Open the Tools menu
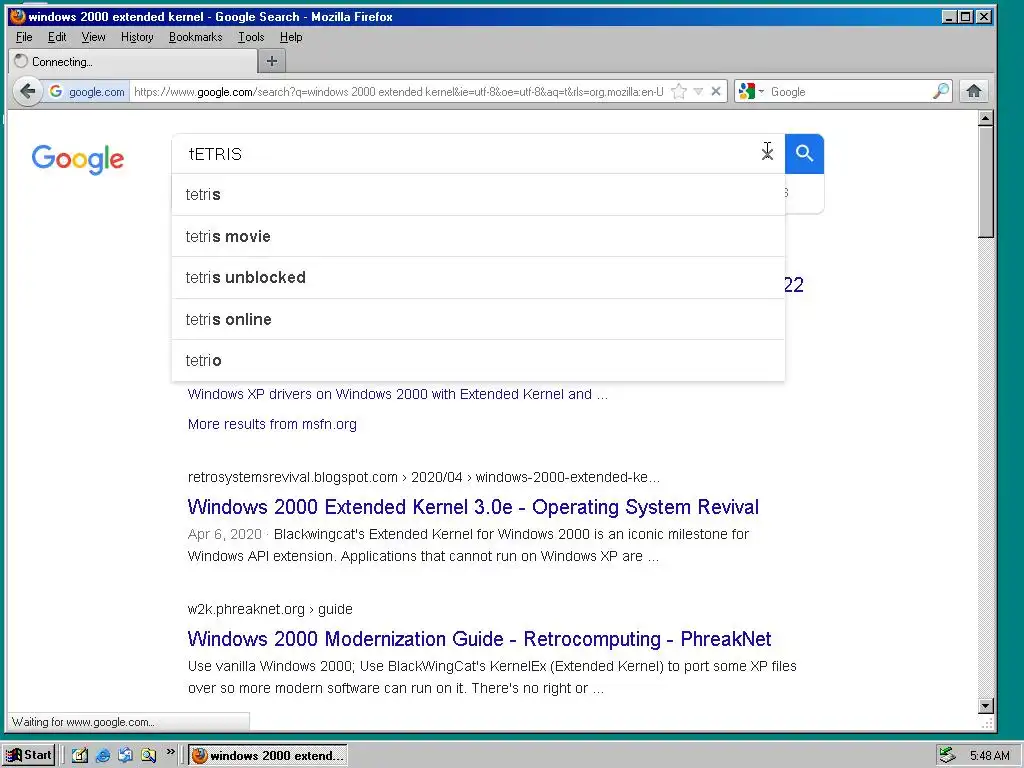The height and width of the screenshot is (768, 1024). [x=251, y=37]
